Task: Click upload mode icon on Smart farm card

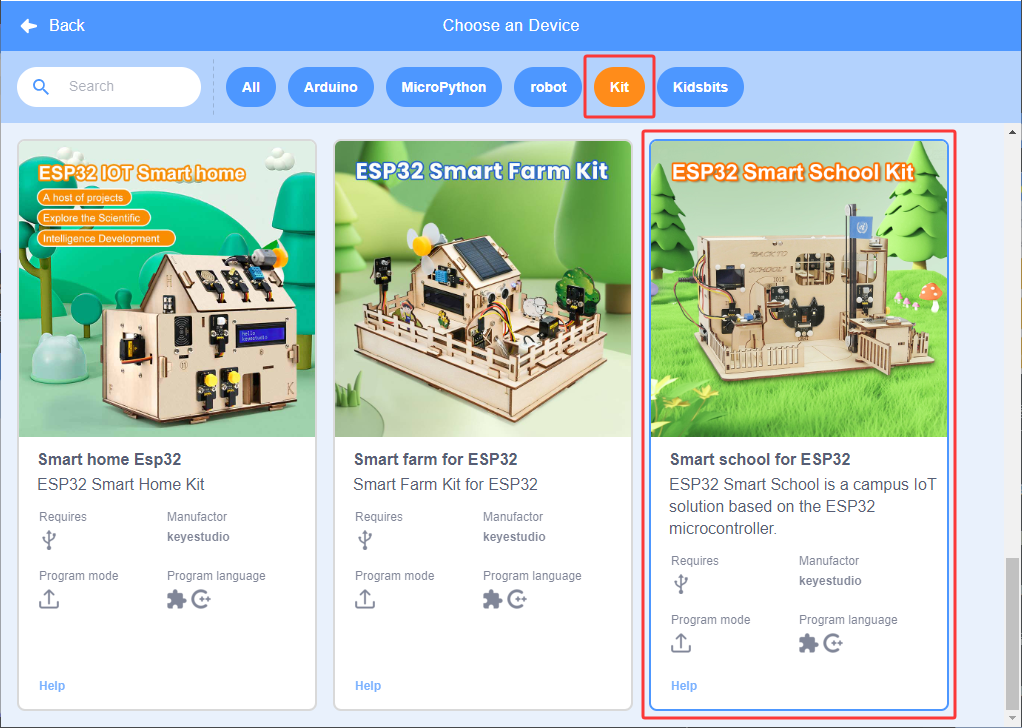Action: click(365, 599)
